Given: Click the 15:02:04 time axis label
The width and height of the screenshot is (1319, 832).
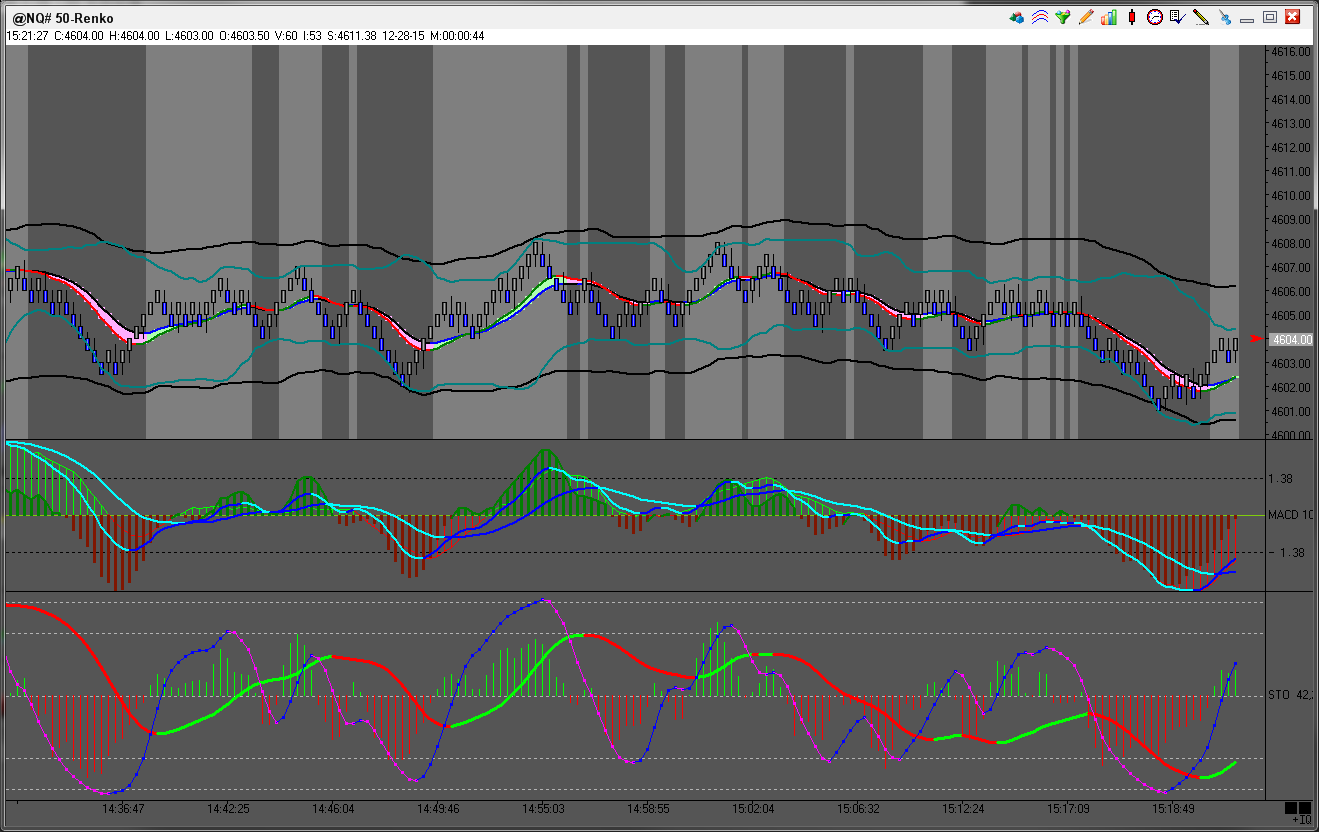Looking at the screenshot, I should pyautogui.click(x=753, y=808).
